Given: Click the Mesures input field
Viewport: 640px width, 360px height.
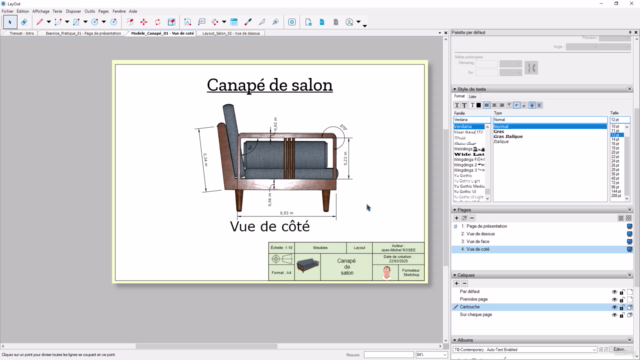Looking at the screenshot, I should pyautogui.click(x=388, y=355).
